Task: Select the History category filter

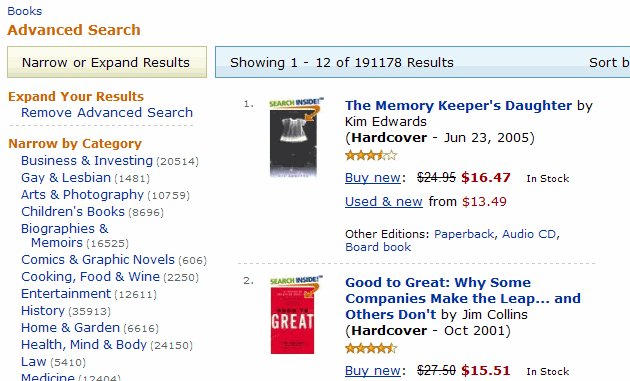Action: pos(43,311)
